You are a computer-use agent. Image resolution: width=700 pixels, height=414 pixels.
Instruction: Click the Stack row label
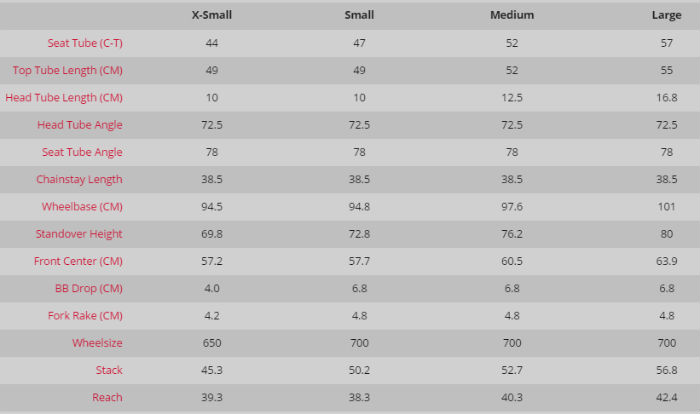click(109, 370)
